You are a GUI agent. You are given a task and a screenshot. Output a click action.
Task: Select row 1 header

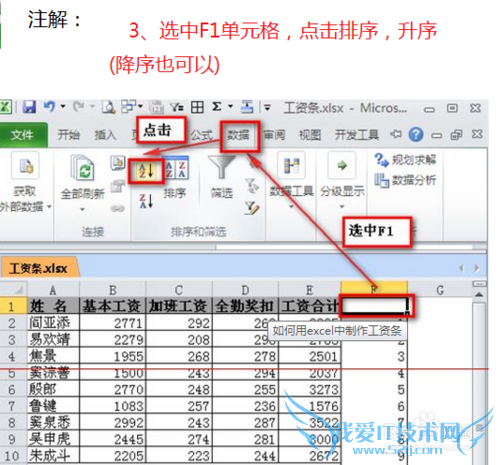pos(13,306)
